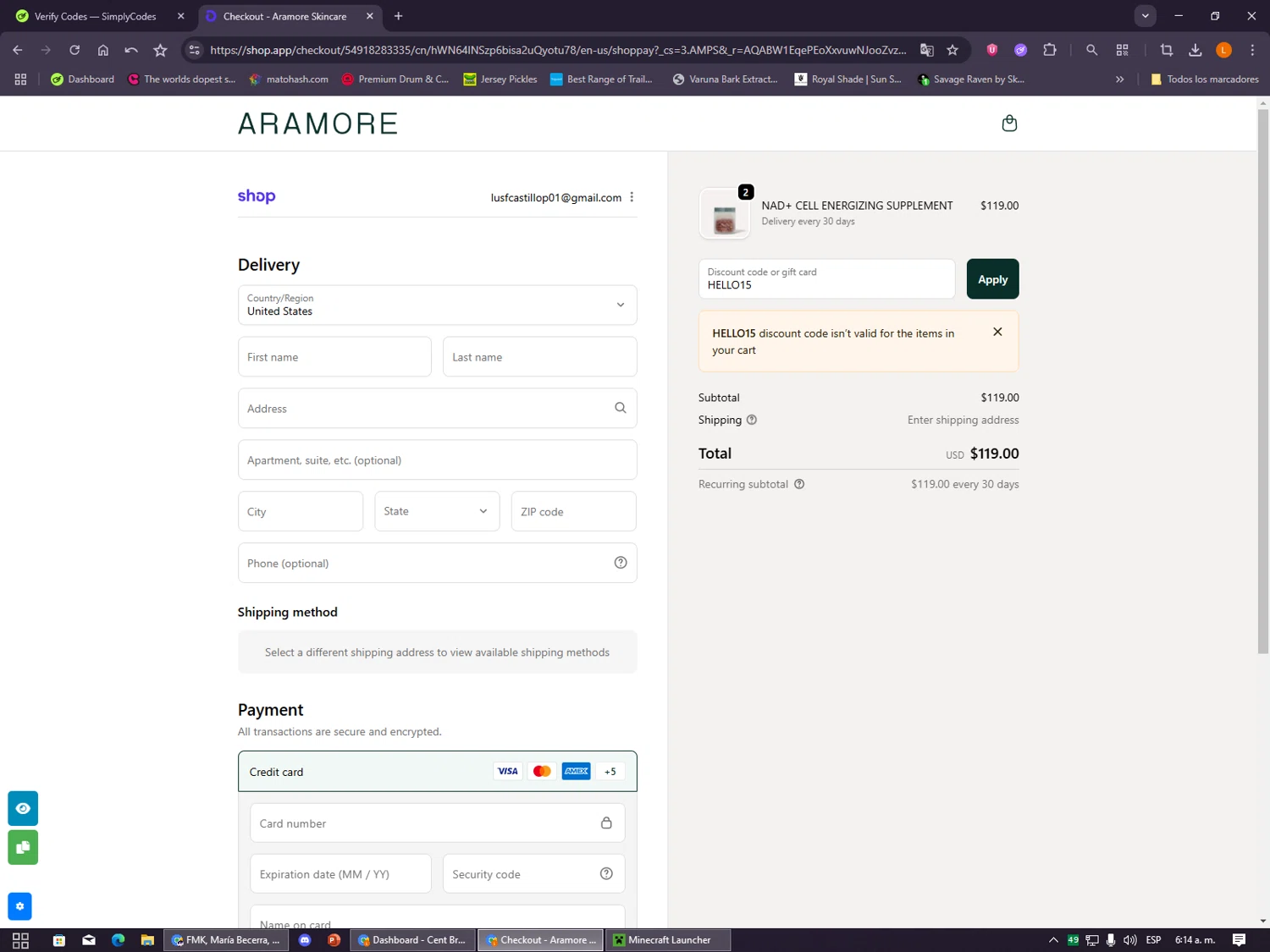Open the Mail app from taskbar
This screenshot has width=1270, height=952.
(89, 940)
